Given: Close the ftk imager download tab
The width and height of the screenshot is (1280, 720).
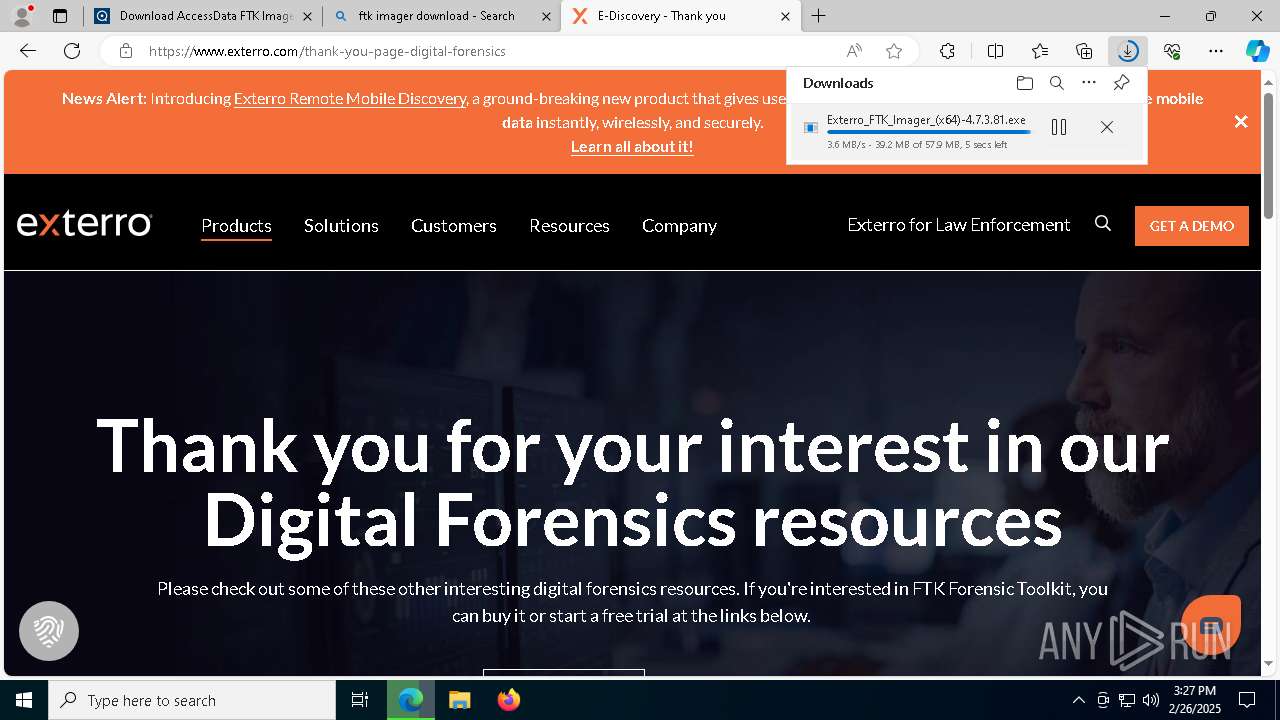Looking at the screenshot, I should (546, 16).
